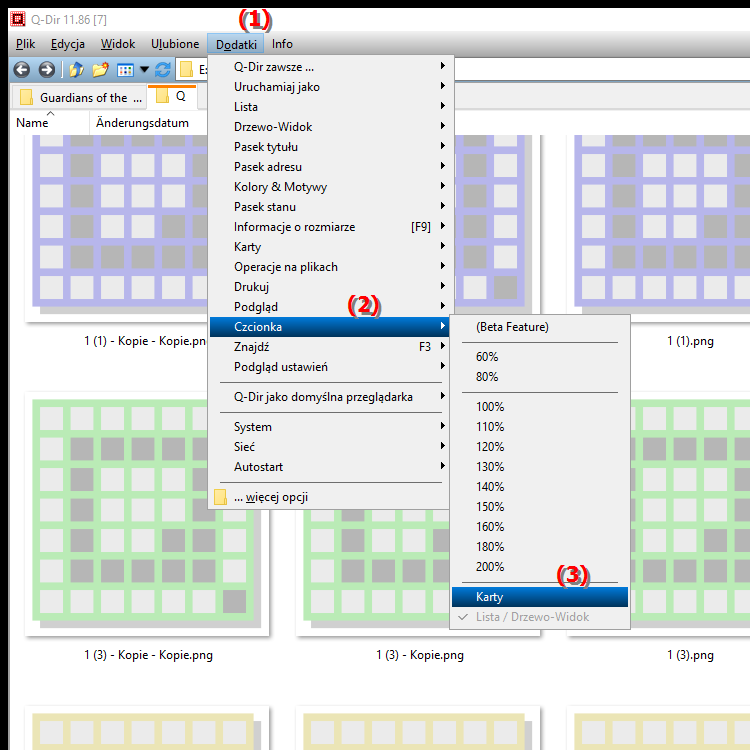Viewport: 750px width, 750px height.
Task: Click the file name 1 (3) - Kopie.png
Action: pyautogui.click(x=420, y=655)
